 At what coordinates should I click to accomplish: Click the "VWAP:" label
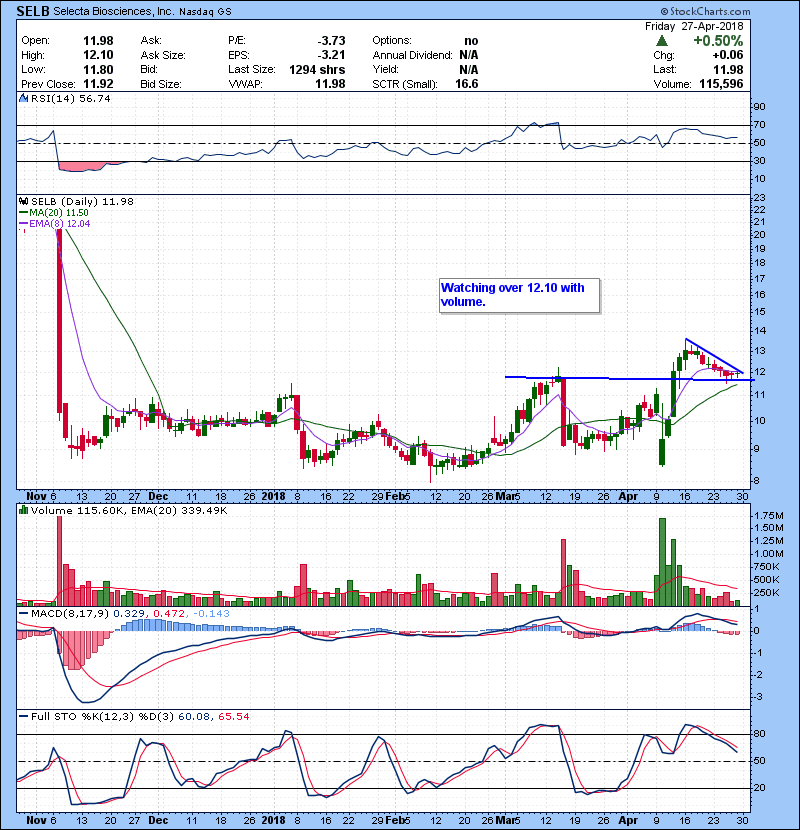(x=246, y=84)
